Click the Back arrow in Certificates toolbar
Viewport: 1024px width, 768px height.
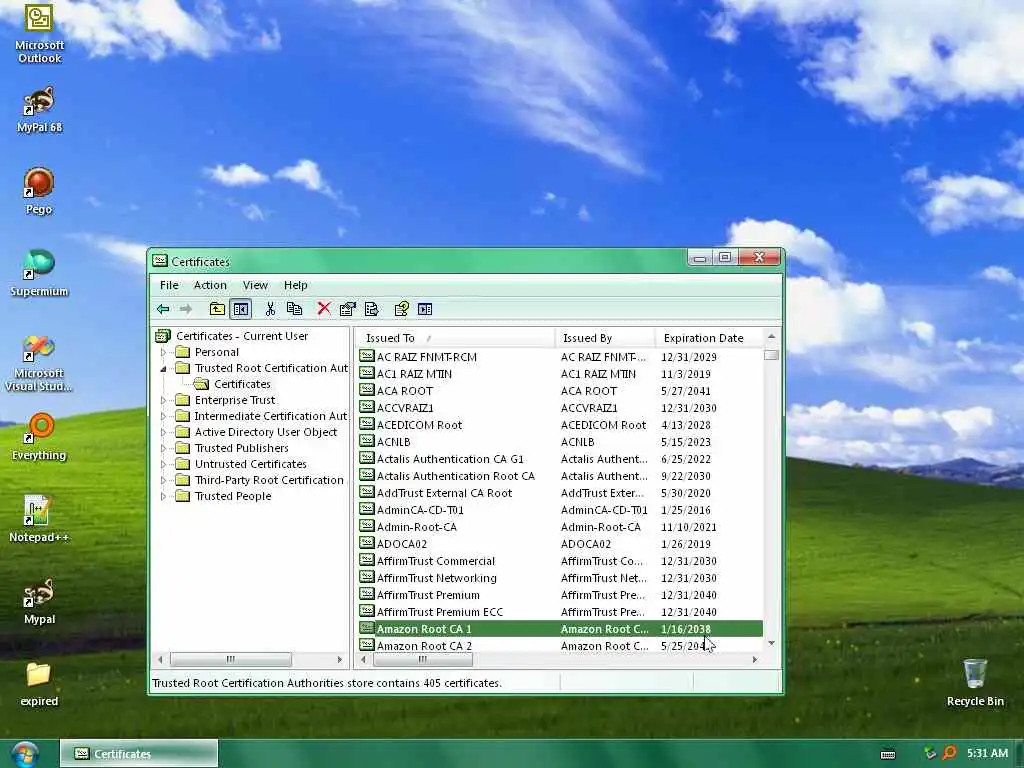tap(163, 309)
